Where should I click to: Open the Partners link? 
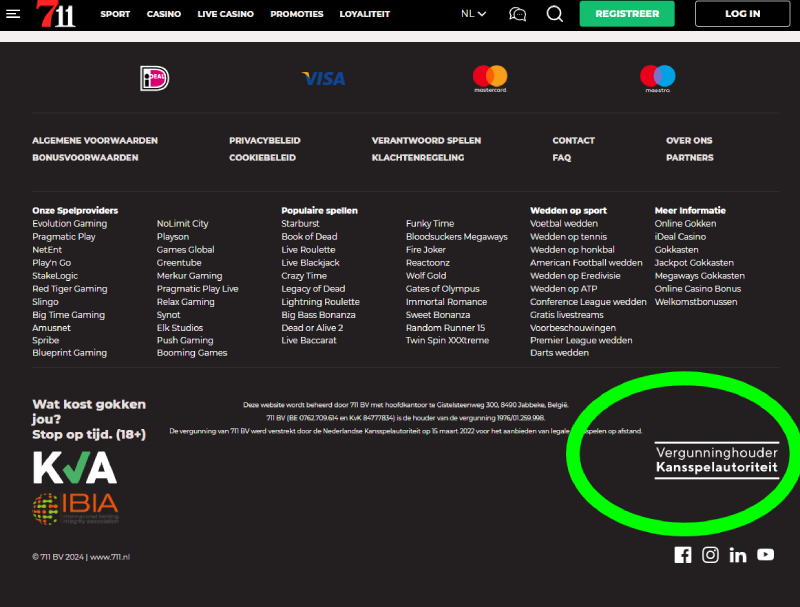[690, 158]
